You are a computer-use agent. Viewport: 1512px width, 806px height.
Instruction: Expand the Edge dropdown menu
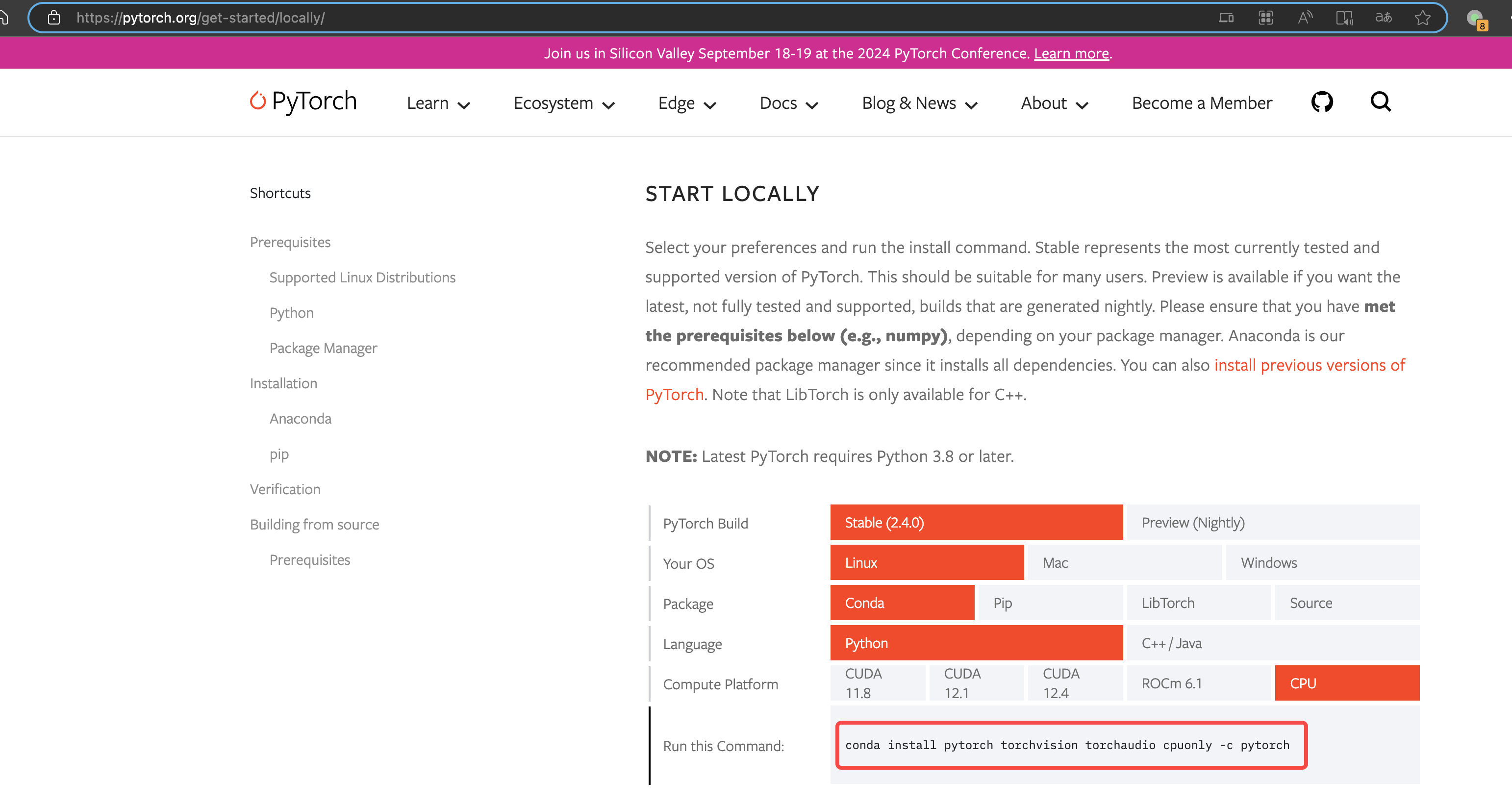pos(687,103)
